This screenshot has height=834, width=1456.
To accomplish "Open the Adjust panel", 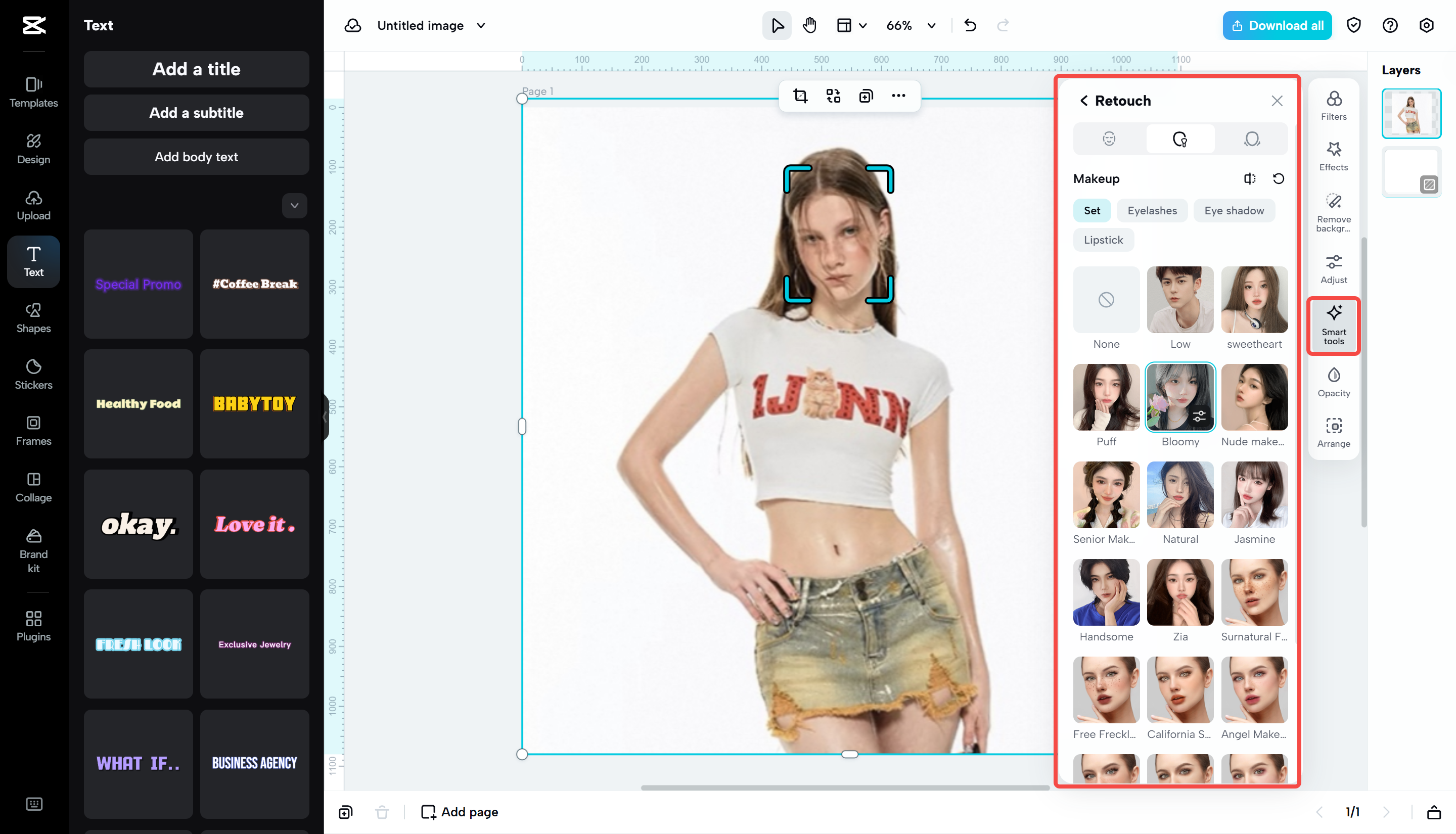I will [1334, 268].
